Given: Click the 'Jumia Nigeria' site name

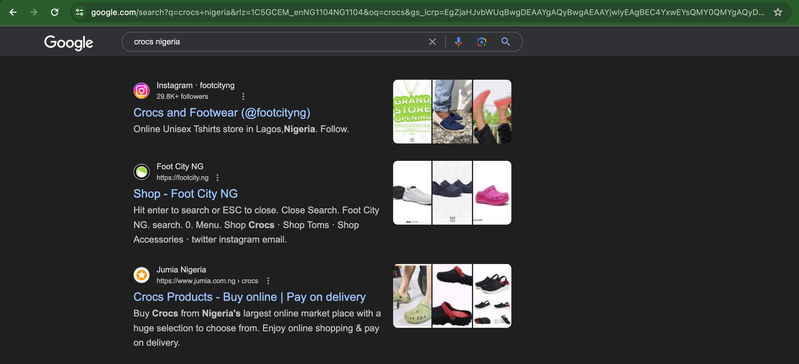Looking at the screenshot, I should tap(181, 270).
